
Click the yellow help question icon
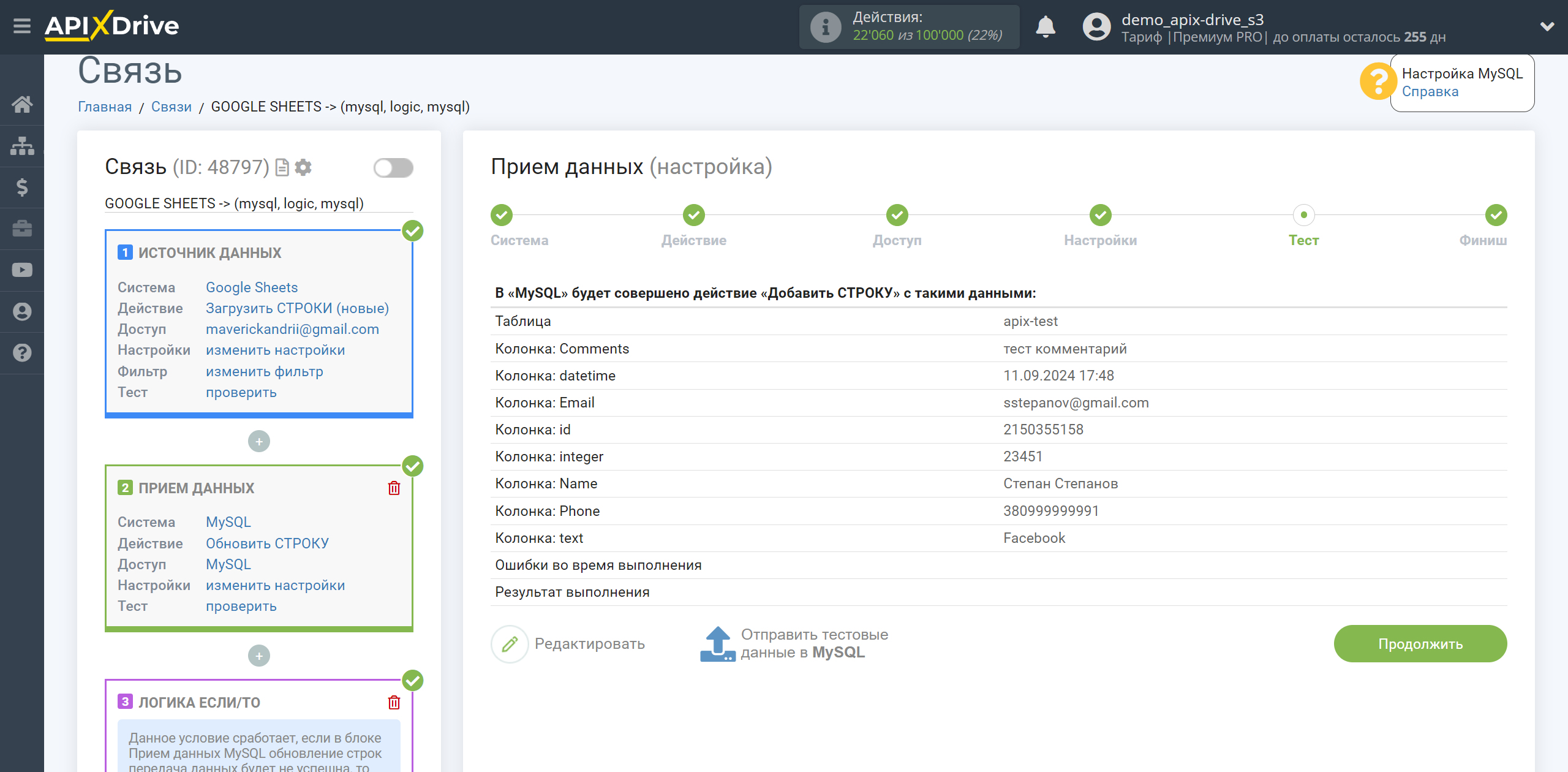click(x=1378, y=81)
